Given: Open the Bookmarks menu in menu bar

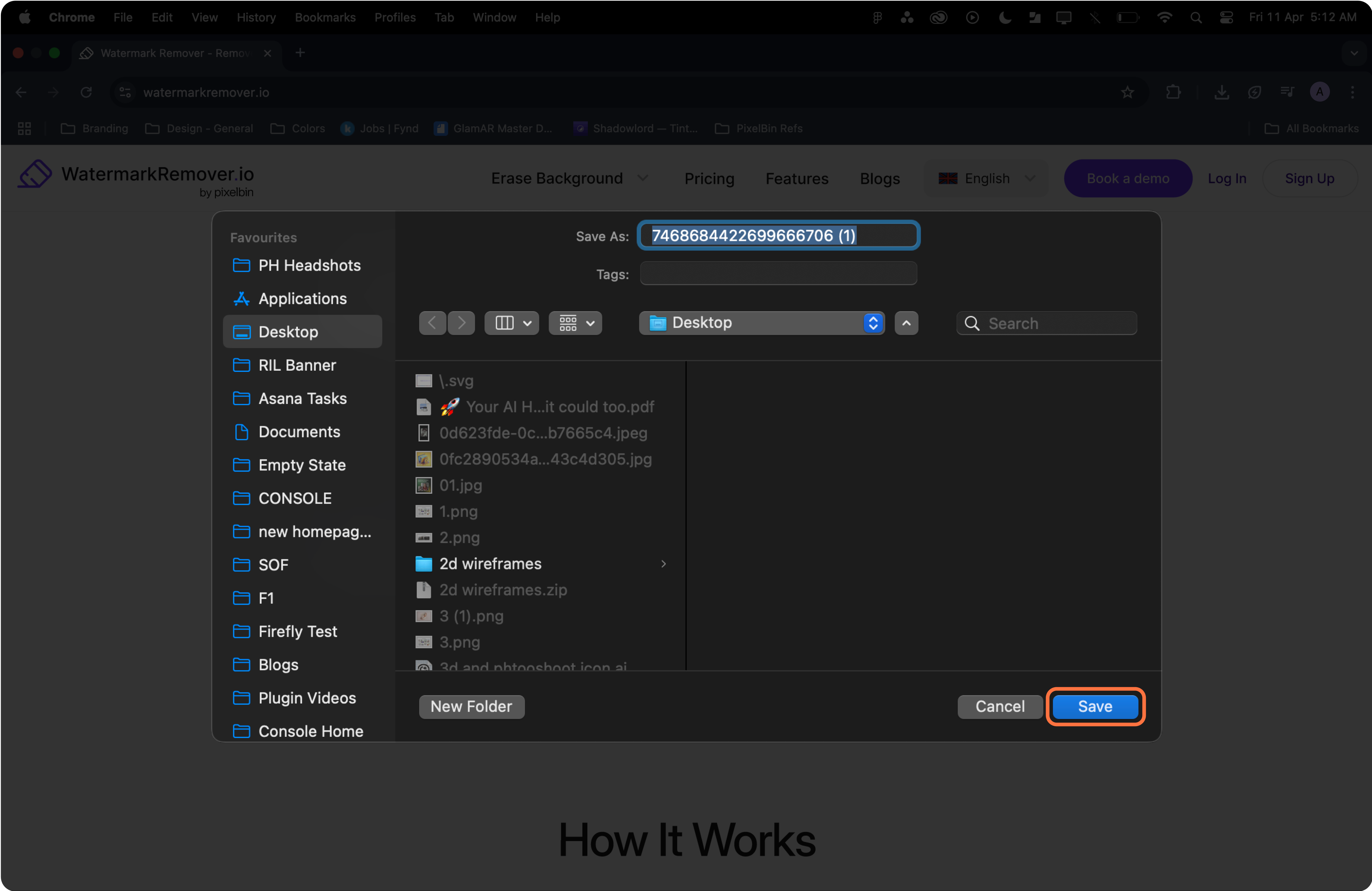Looking at the screenshot, I should point(325,17).
